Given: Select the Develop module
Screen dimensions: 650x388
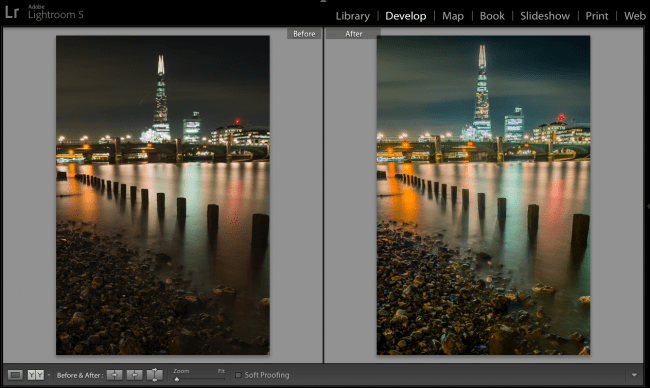Looking at the screenshot, I should 405,16.
